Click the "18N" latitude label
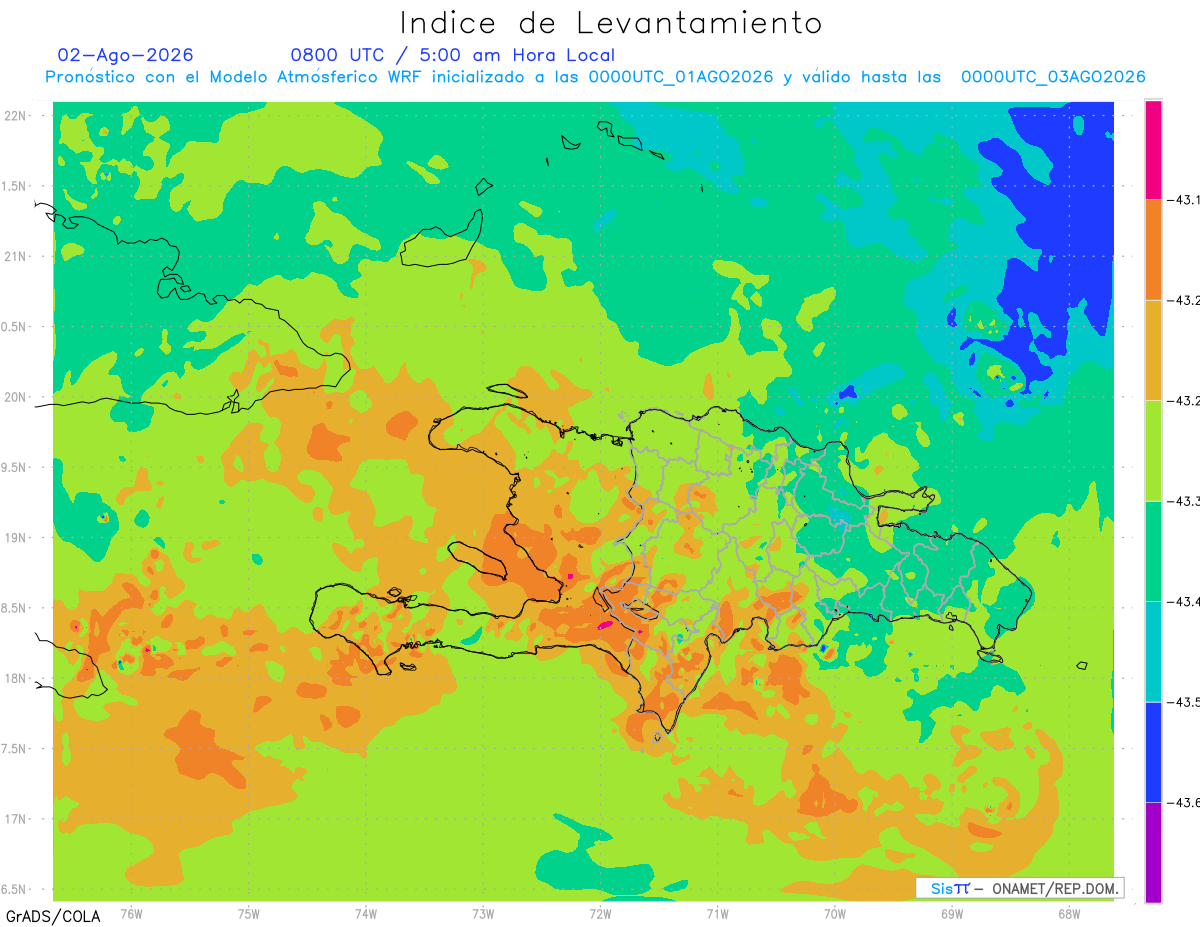1200x927 pixels. click(x=15, y=678)
